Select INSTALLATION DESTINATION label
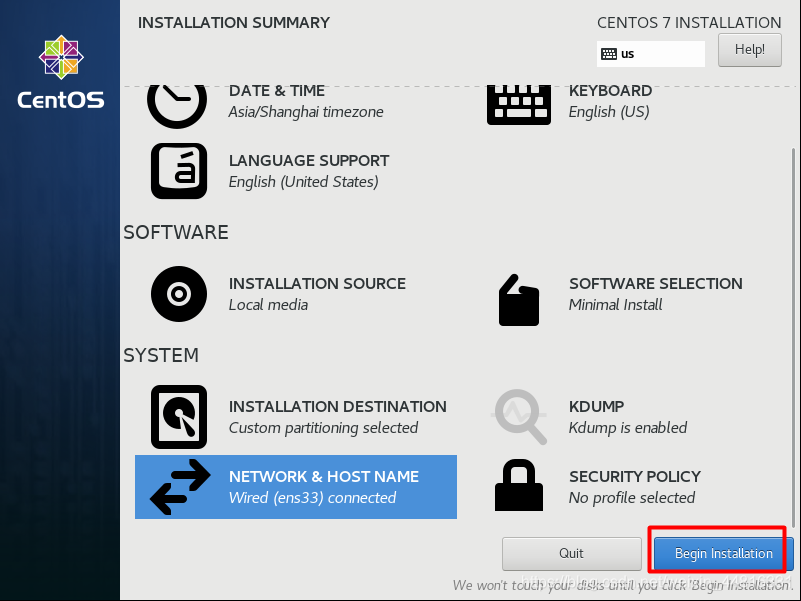The height and width of the screenshot is (601, 801). point(338,406)
